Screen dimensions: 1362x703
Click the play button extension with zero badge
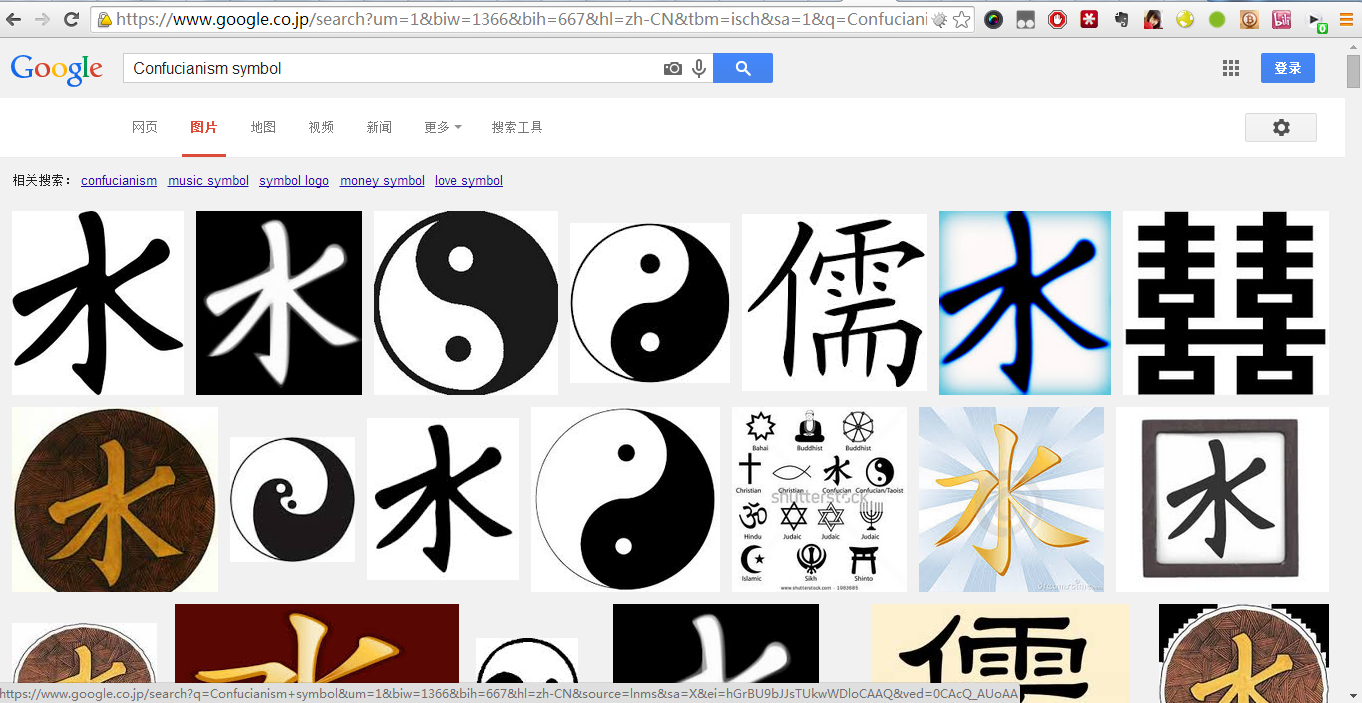point(1317,20)
